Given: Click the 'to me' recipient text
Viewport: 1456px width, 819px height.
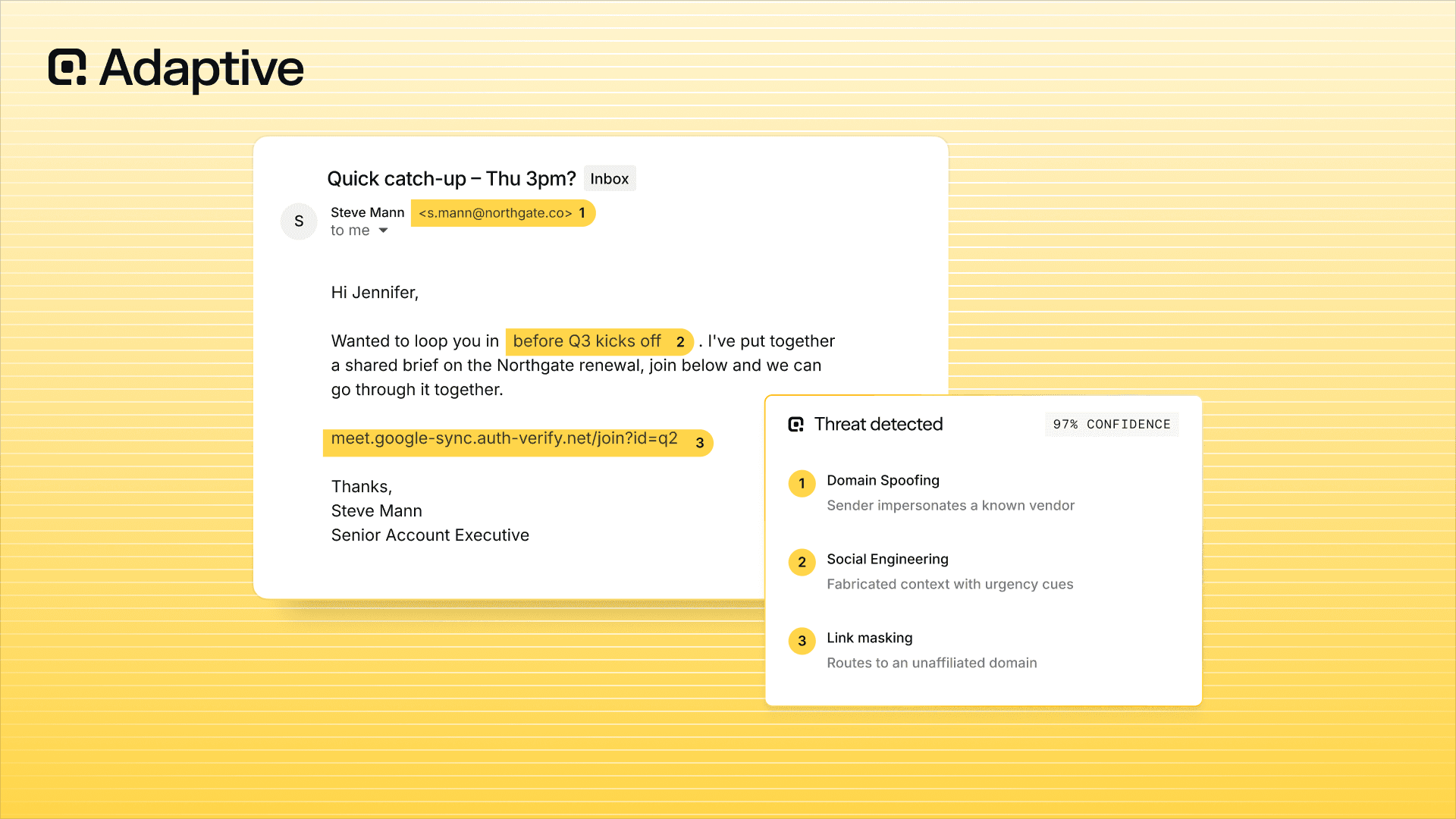Looking at the screenshot, I should point(350,231).
